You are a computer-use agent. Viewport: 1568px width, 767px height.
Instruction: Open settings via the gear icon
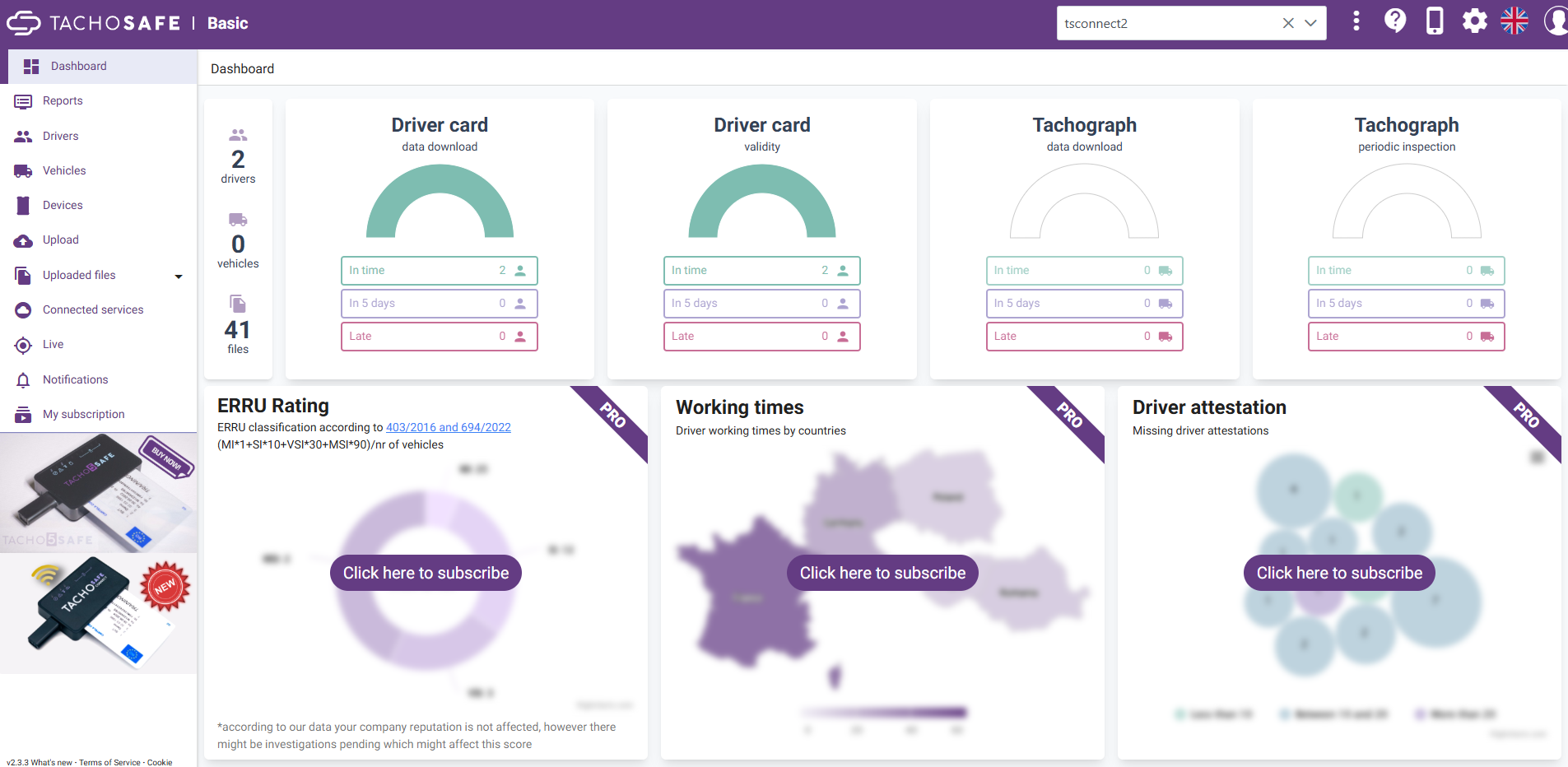[1475, 21]
